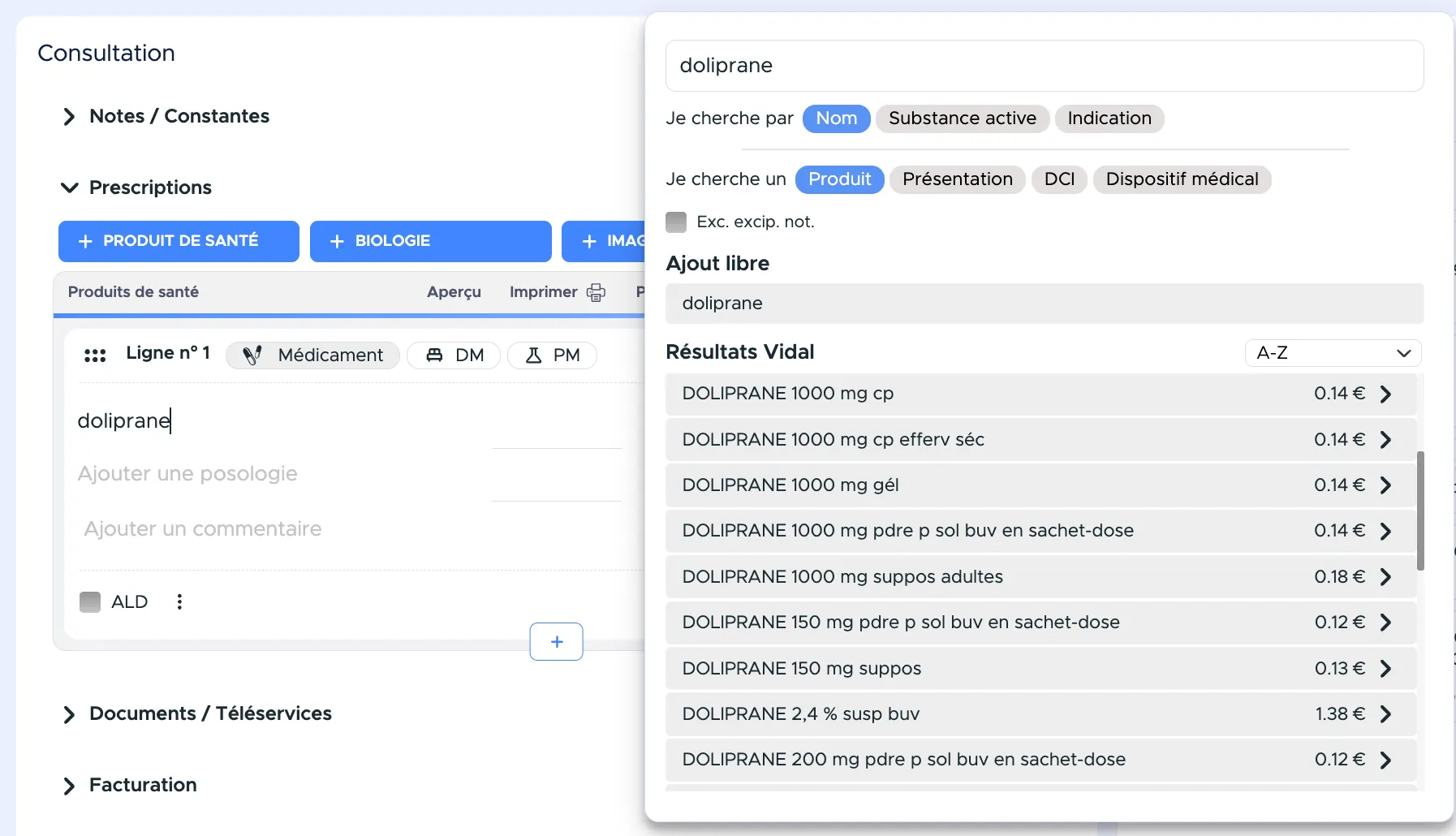Click plus icon on PRODUIT DE SANTÉ button
This screenshot has height=836, width=1456.
point(85,241)
